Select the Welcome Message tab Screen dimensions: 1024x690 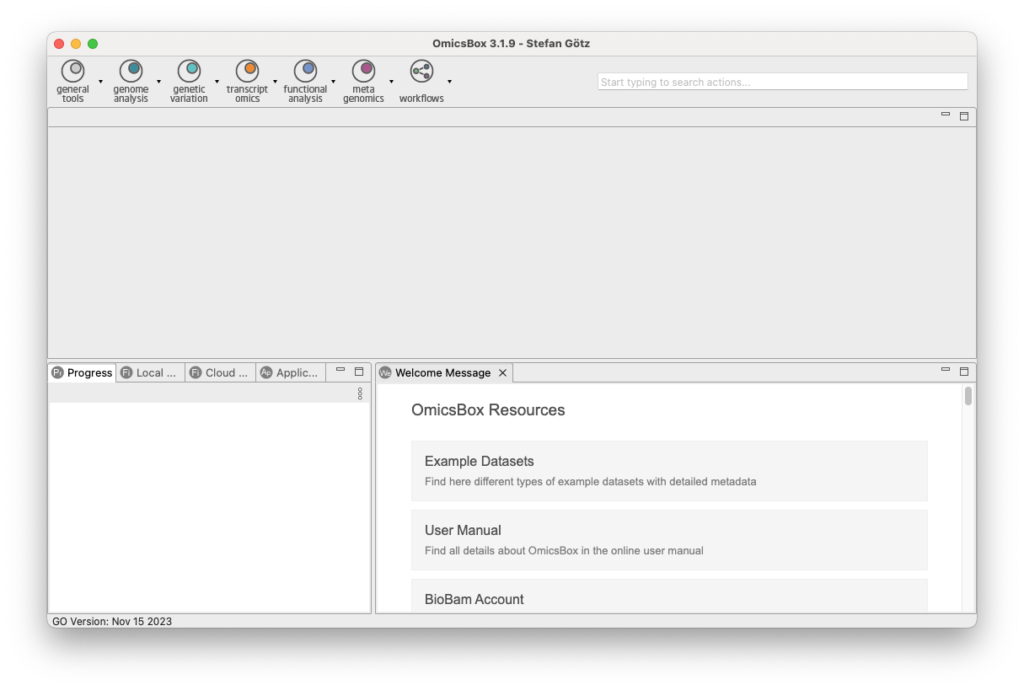click(443, 373)
